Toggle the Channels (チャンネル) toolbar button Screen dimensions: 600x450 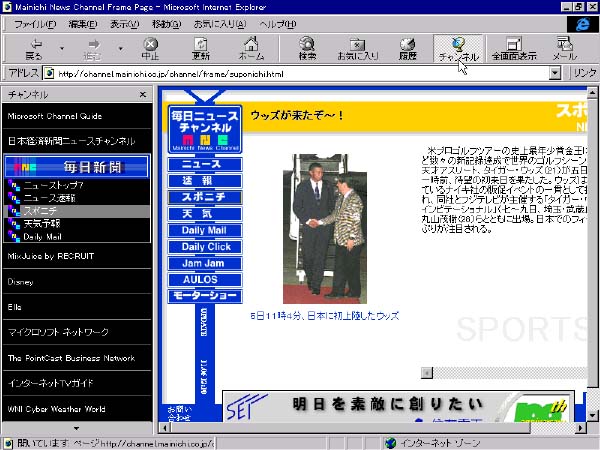coord(458,49)
